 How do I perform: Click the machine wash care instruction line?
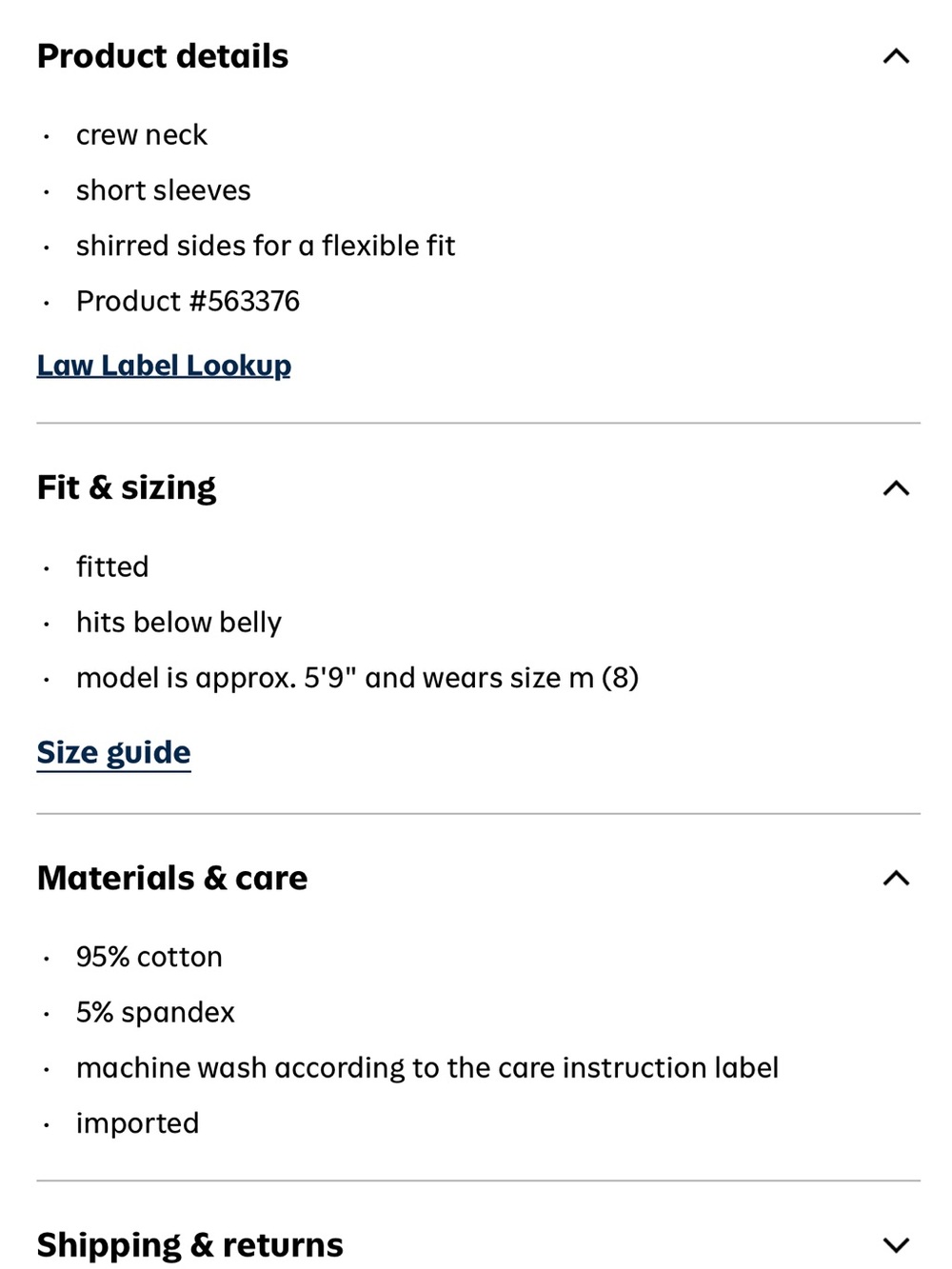(x=427, y=1068)
